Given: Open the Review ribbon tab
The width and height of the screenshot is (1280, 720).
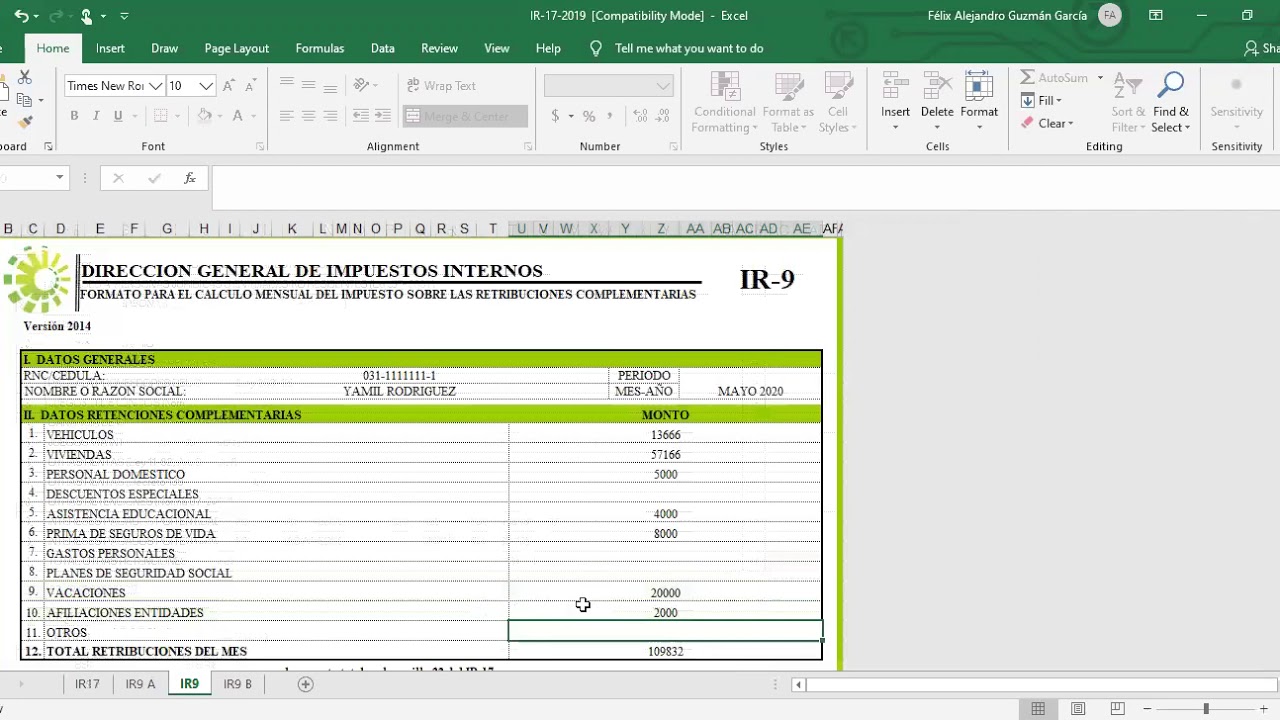Looking at the screenshot, I should 439,48.
